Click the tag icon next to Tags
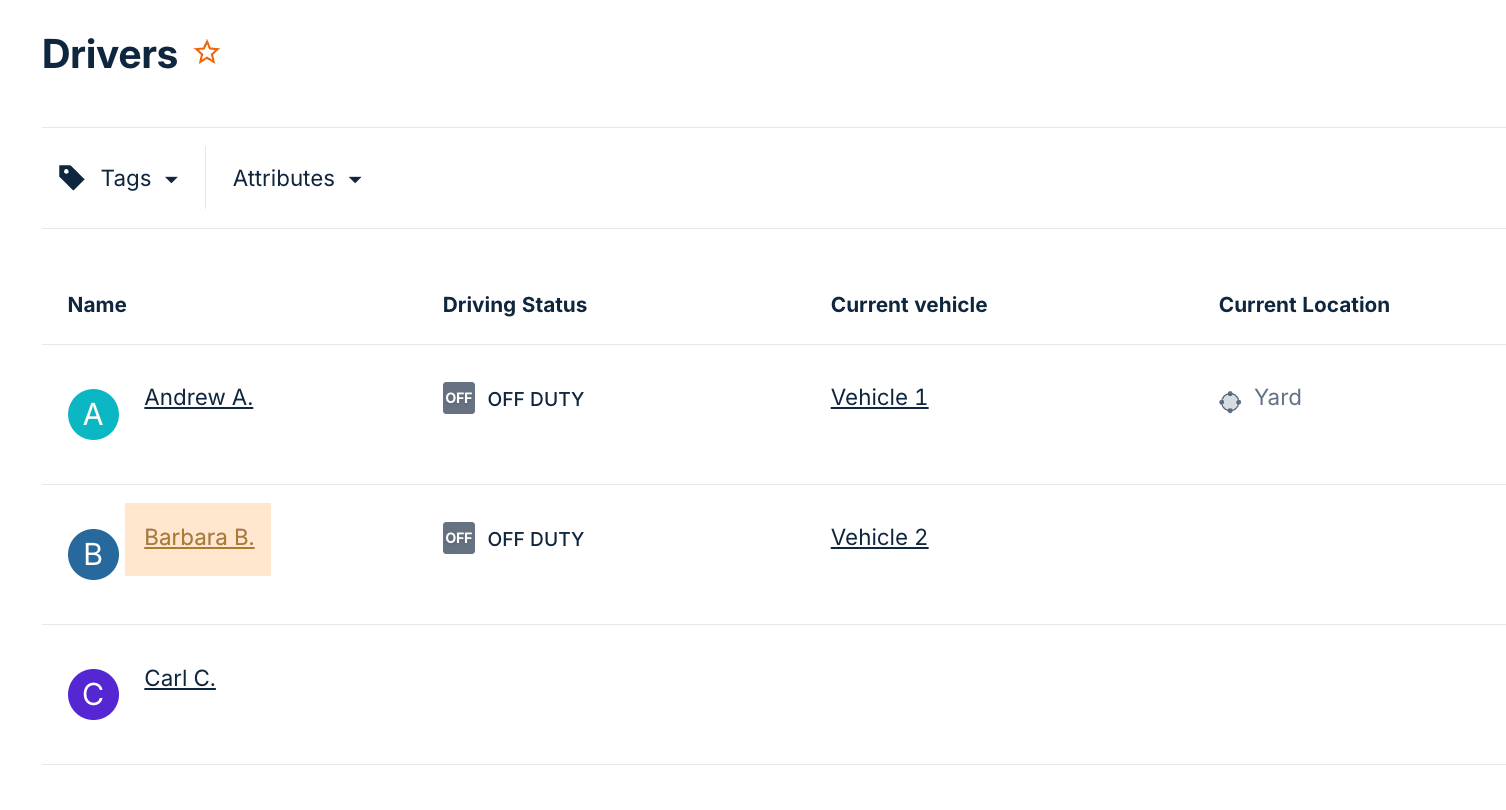Viewport: 1506px width, 810px height. pos(71,176)
